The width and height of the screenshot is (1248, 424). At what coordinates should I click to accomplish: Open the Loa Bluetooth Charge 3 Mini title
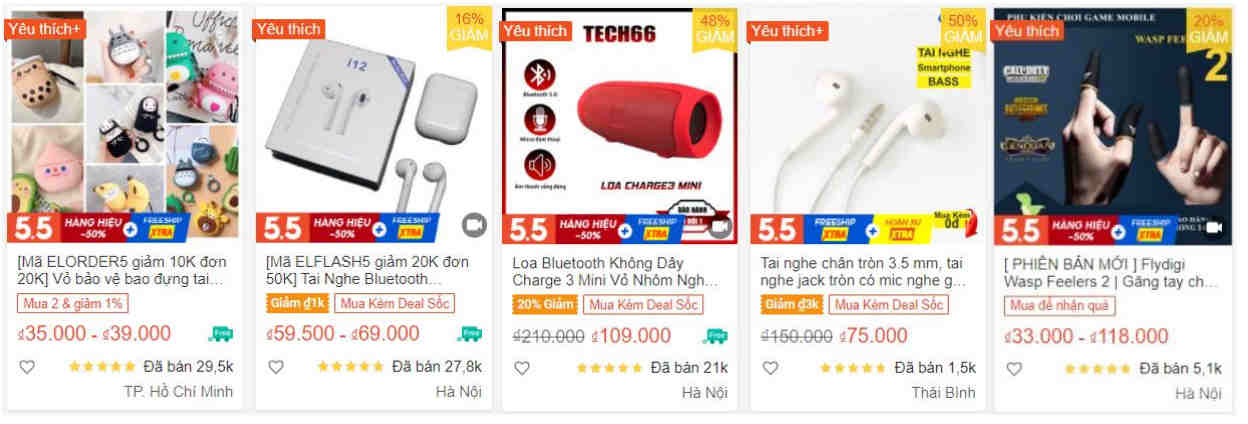tap(616, 271)
